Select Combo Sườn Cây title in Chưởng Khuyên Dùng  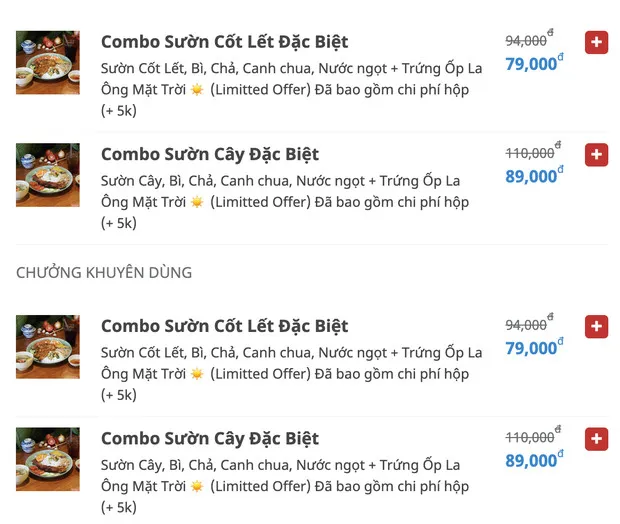[210, 438]
